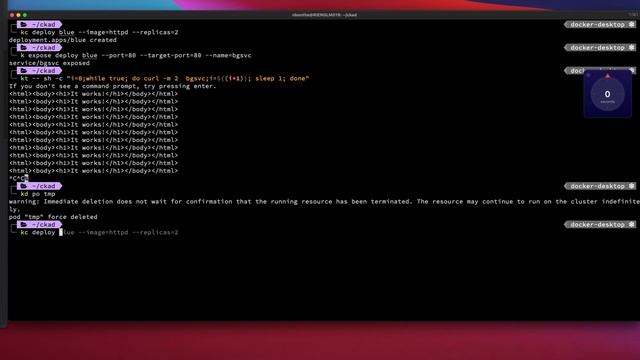640x360 pixels.
Task: Click the output 'service/bgsvc exposed'
Action: tap(49, 63)
